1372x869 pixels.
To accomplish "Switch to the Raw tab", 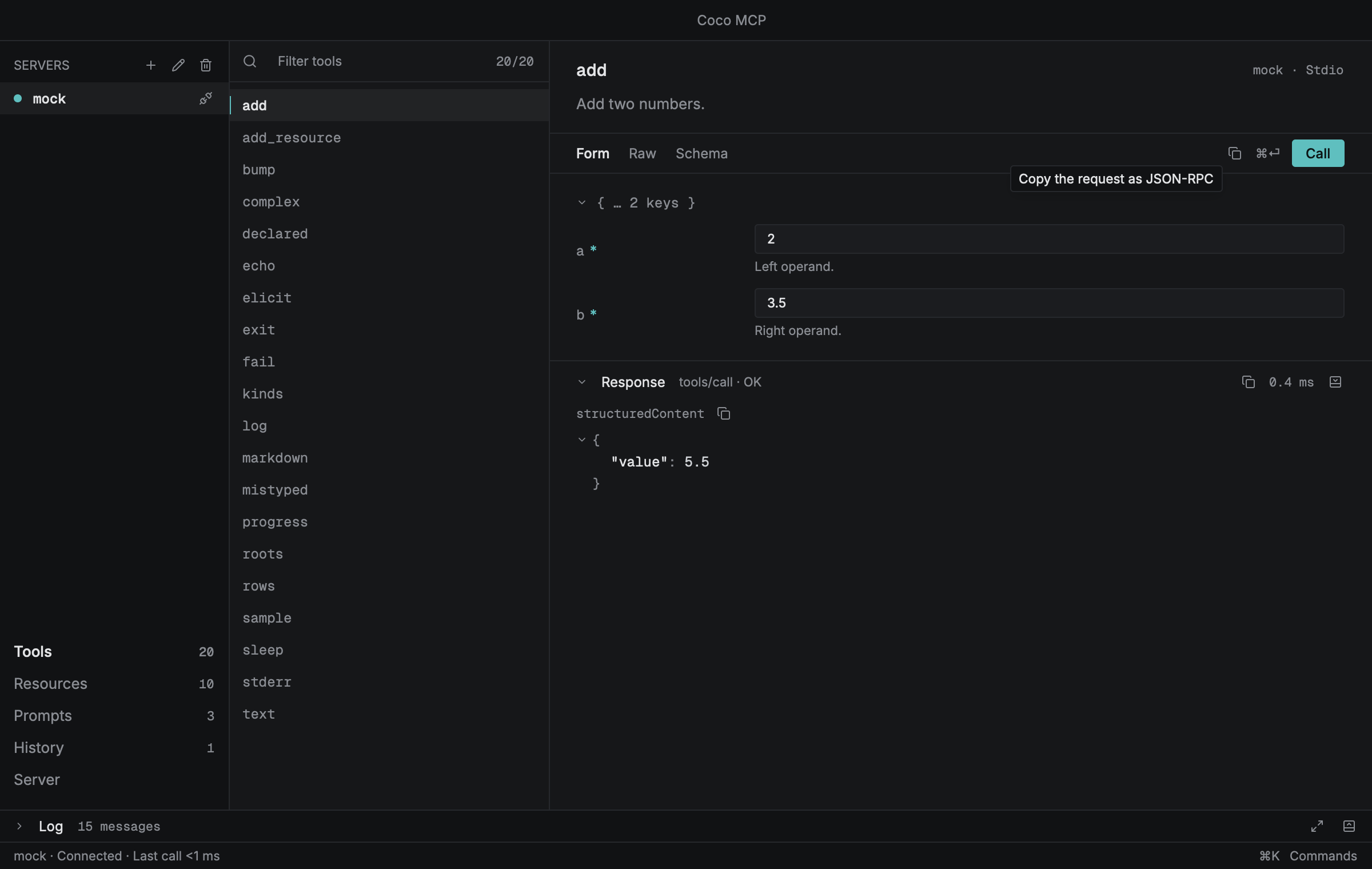I will [643, 153].
